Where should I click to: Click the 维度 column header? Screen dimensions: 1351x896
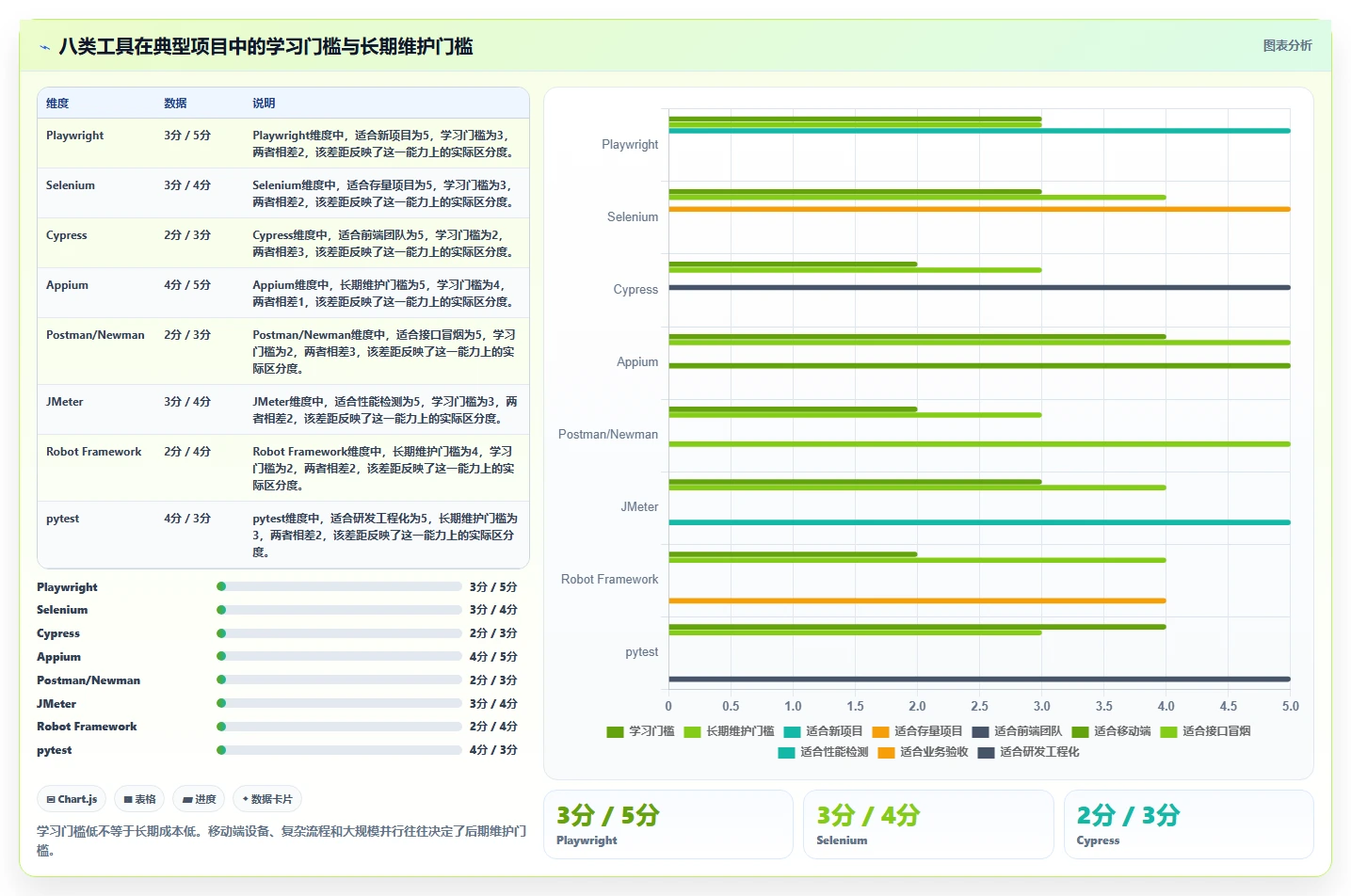(x=57, y=104)
